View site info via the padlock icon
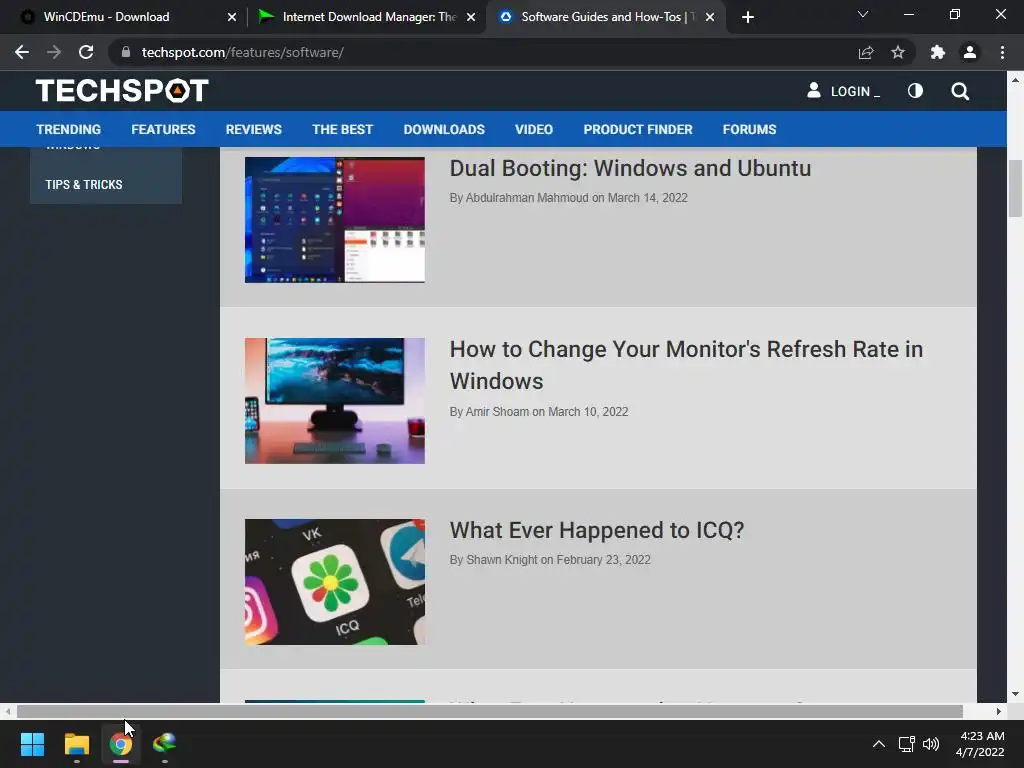The width and height of the screenshot is (1024, 768). pyautogui.click(x=126, y=52)
